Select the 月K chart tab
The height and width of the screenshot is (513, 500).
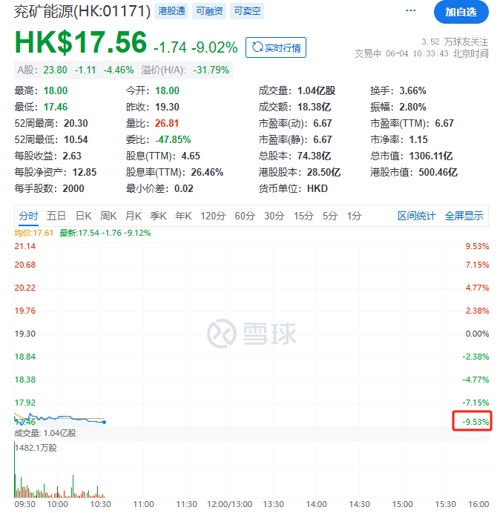[133, 216]
